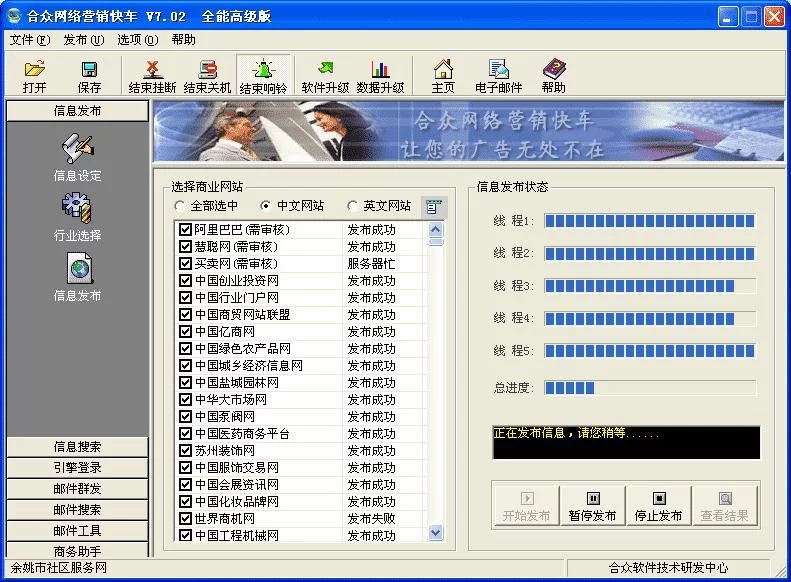Uncheck the 中华大市场网 checkbox

(185, 399)
